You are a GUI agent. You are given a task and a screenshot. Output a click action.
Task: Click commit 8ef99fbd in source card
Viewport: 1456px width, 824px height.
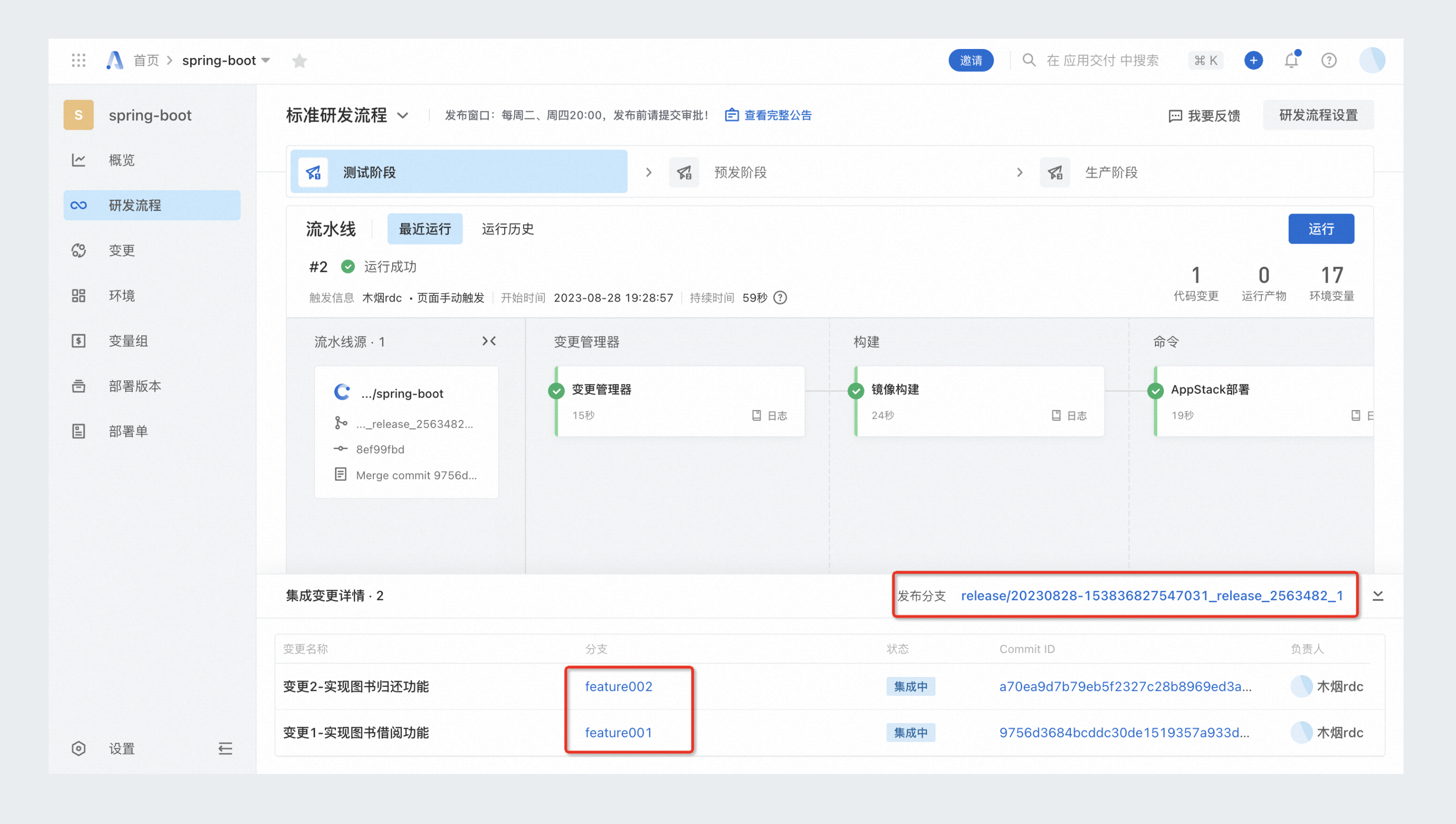[380, 449]
